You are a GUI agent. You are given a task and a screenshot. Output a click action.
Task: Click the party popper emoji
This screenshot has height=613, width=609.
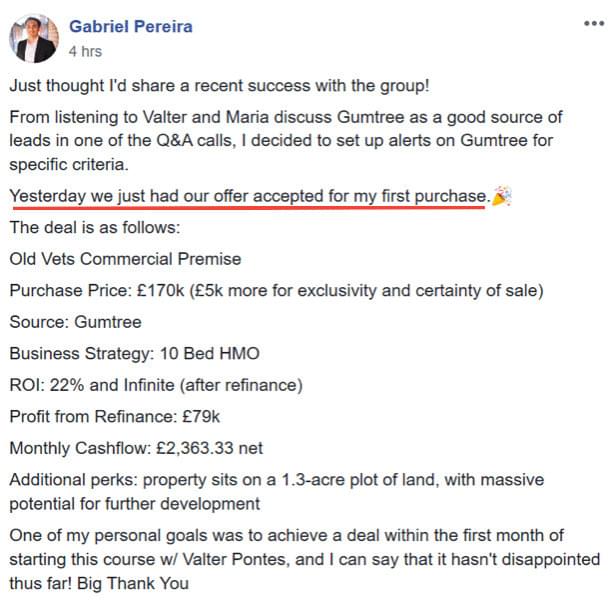[502, 196]
